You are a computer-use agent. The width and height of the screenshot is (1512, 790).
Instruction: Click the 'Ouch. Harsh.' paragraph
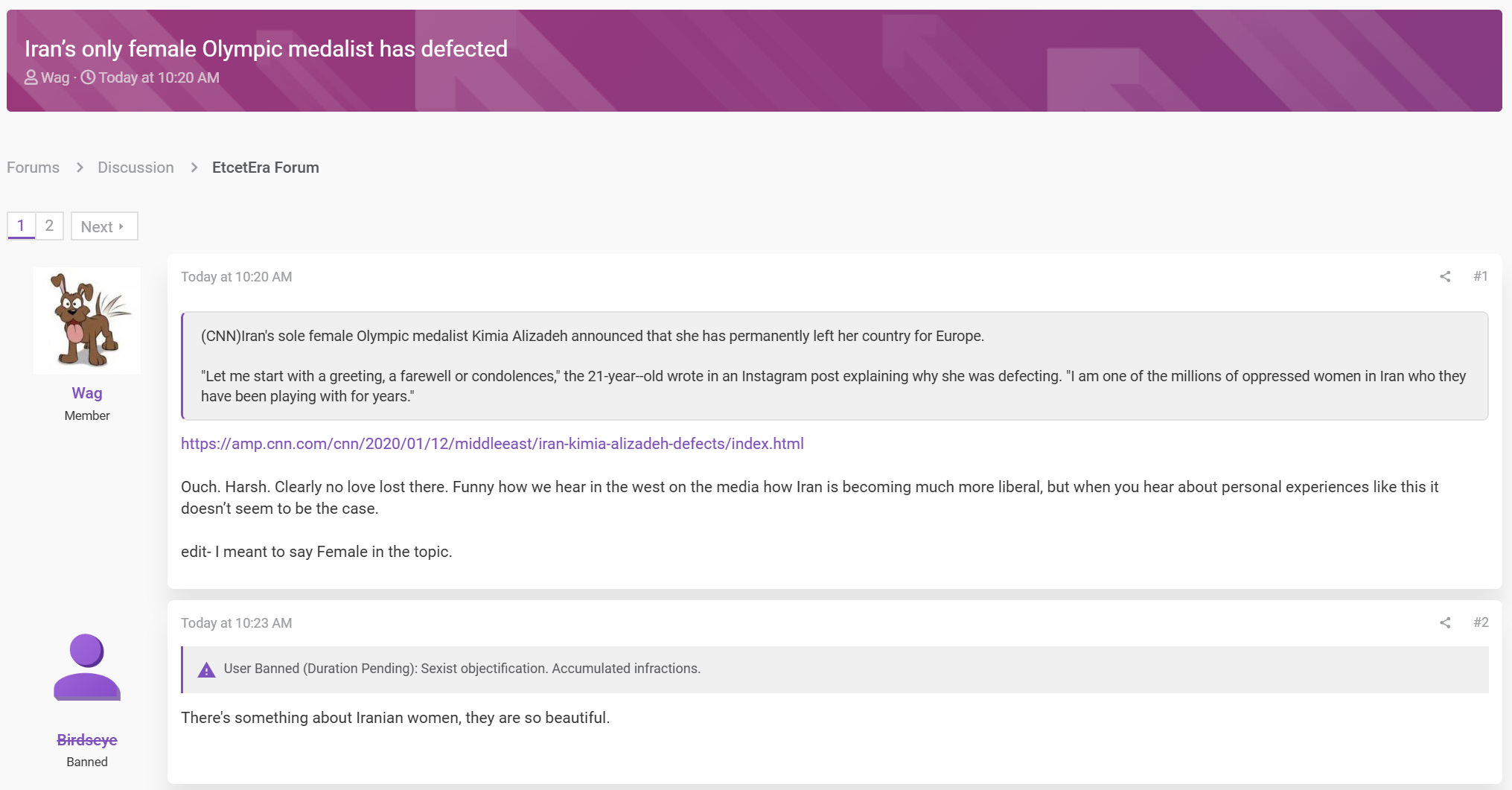click(809, 497)
